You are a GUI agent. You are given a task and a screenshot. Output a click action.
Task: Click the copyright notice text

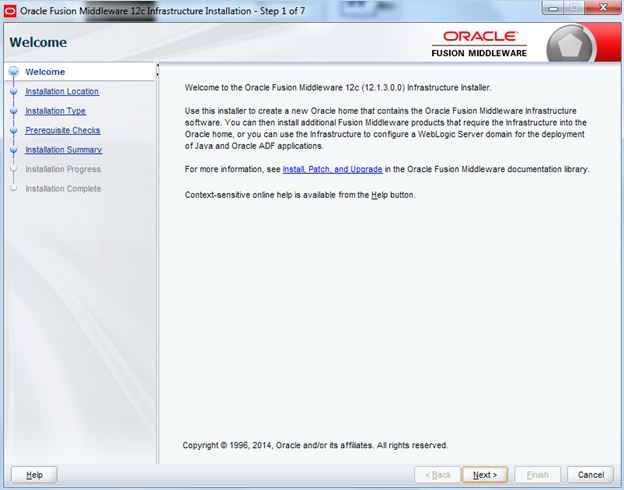315,445
